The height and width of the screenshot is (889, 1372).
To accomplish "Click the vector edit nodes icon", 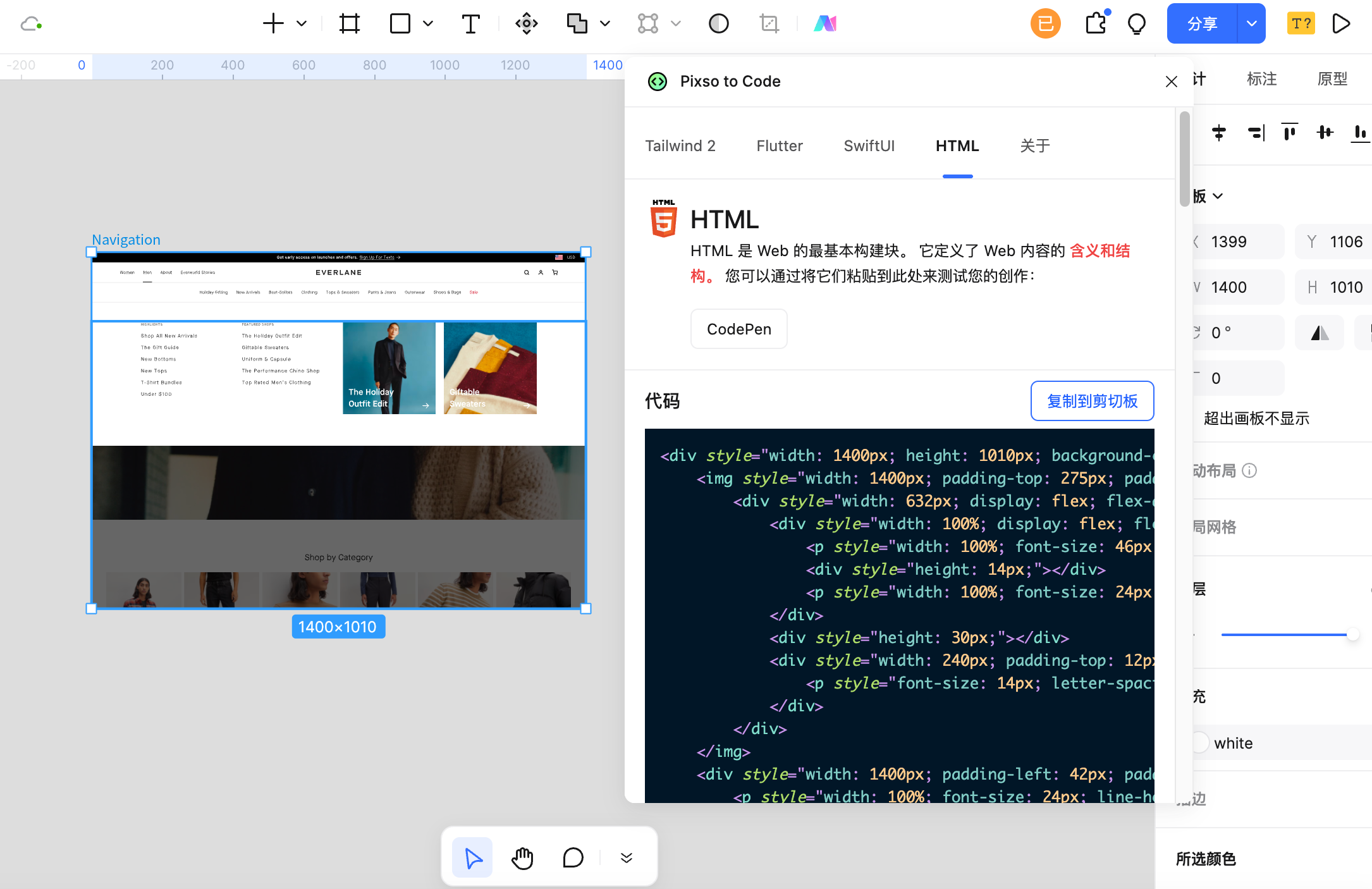I will tap(647, 23).
